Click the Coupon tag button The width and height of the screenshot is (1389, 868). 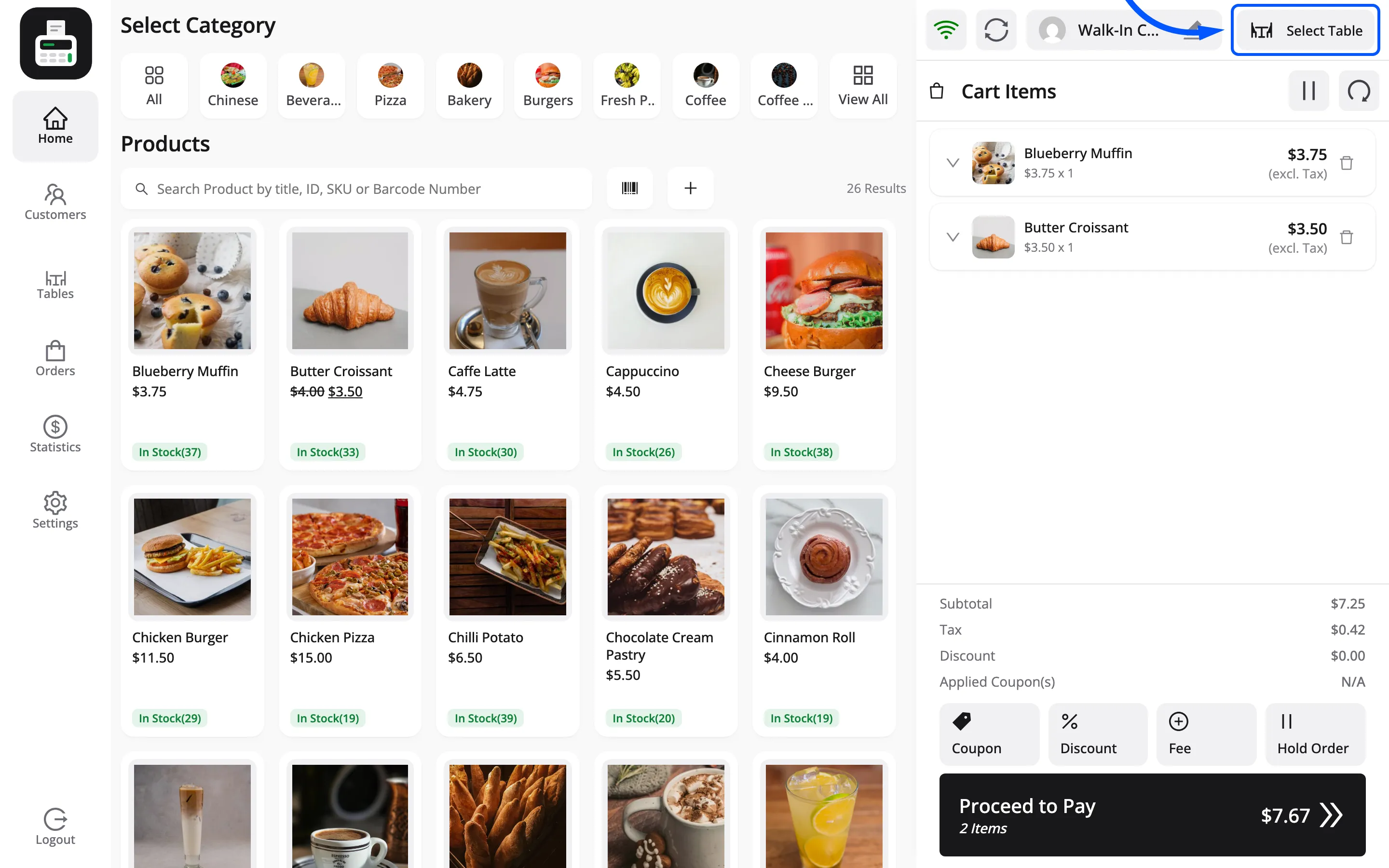click(x=989, y=734)
